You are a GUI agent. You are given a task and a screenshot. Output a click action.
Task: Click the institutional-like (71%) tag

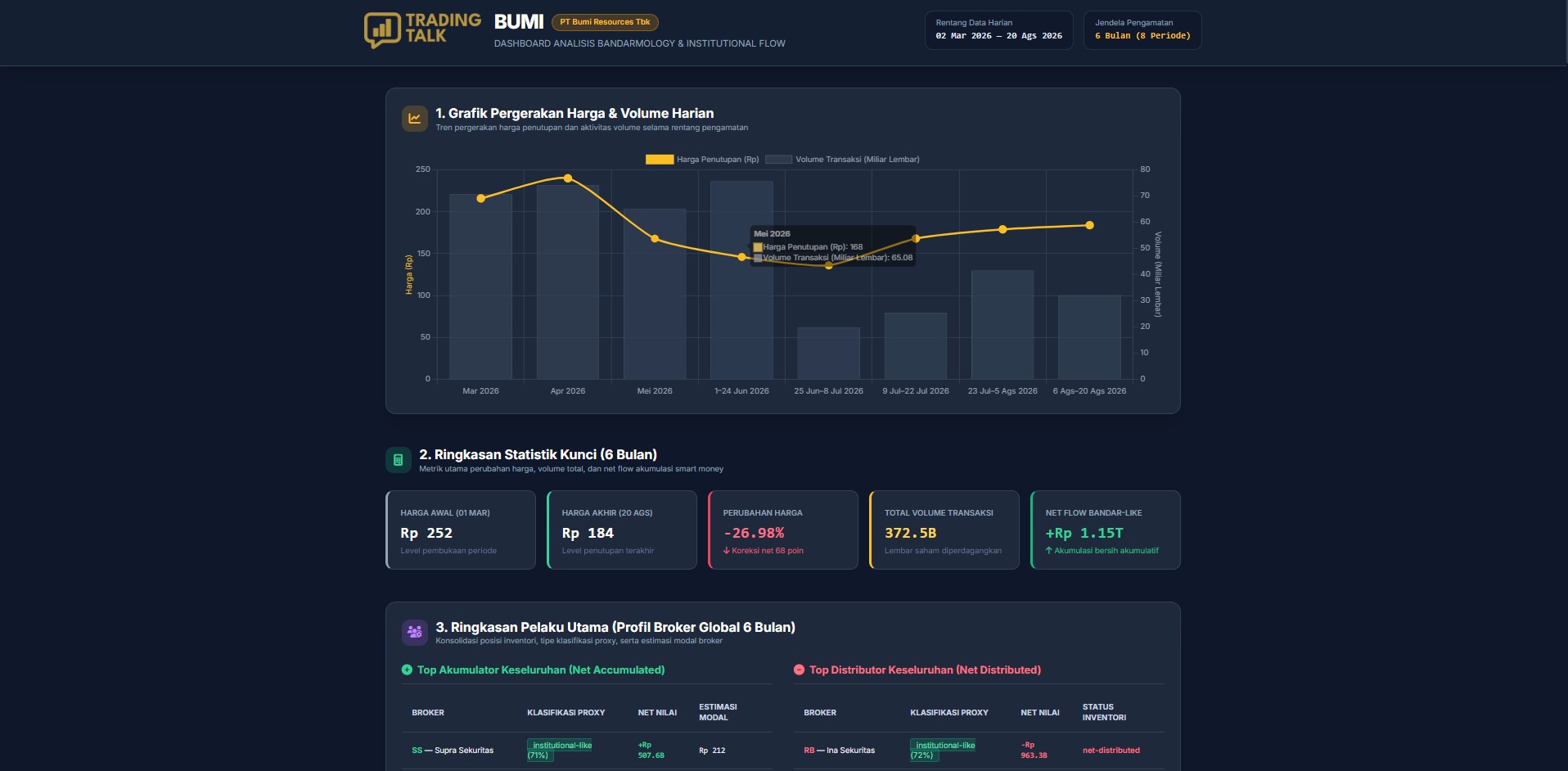[560, 750]
